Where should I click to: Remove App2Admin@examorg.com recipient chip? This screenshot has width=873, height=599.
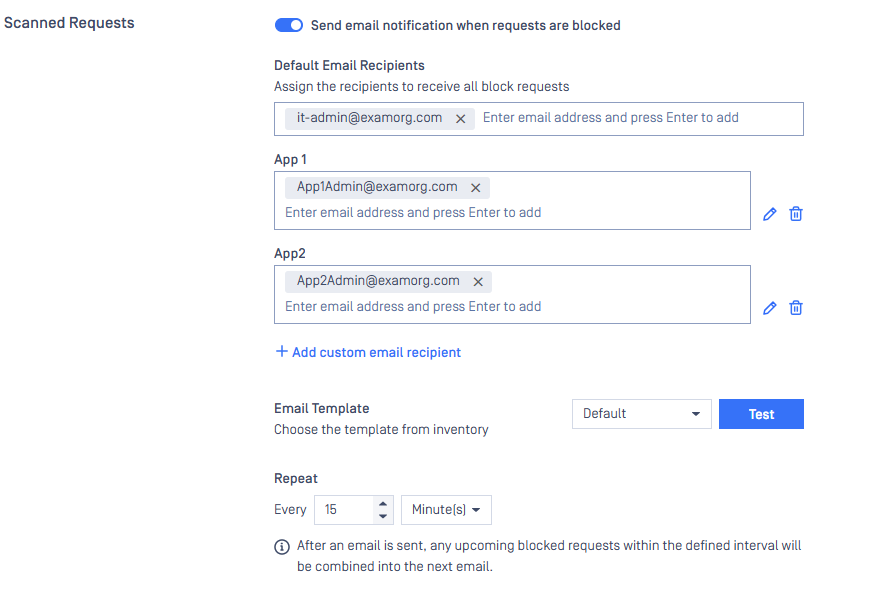coord(478,282)
